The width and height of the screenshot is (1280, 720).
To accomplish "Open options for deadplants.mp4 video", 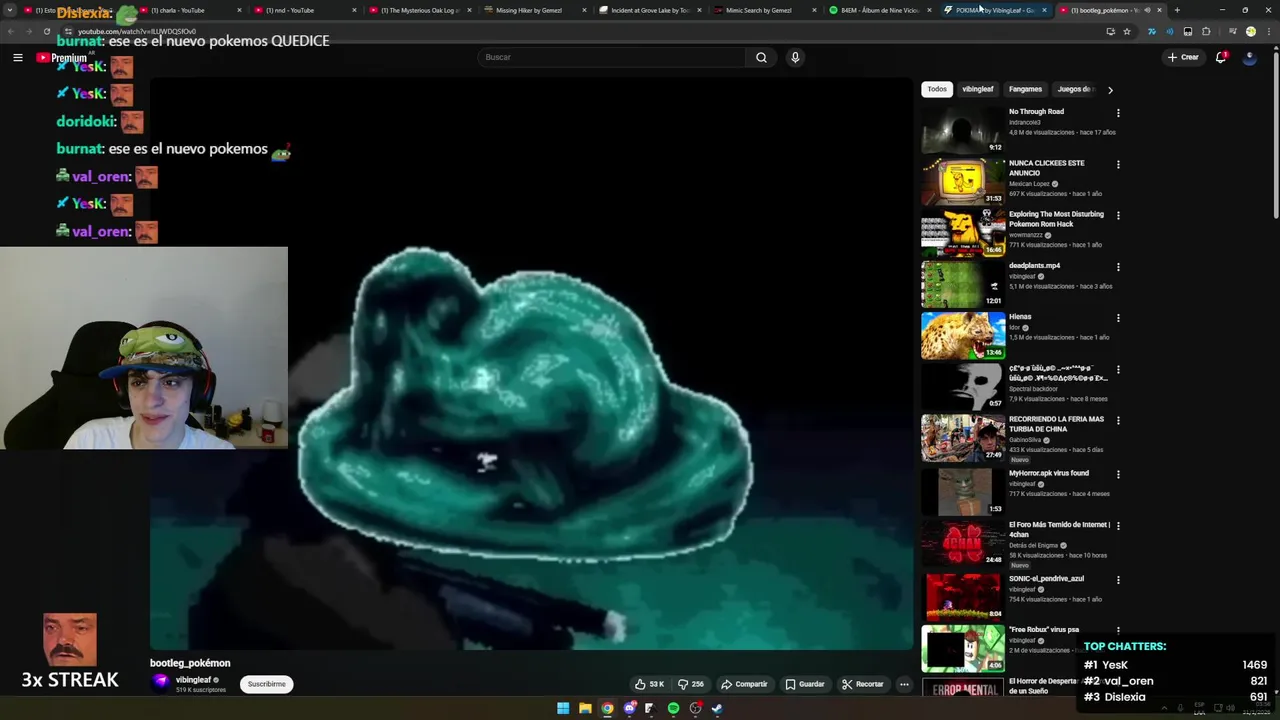I will point(1118,267).
